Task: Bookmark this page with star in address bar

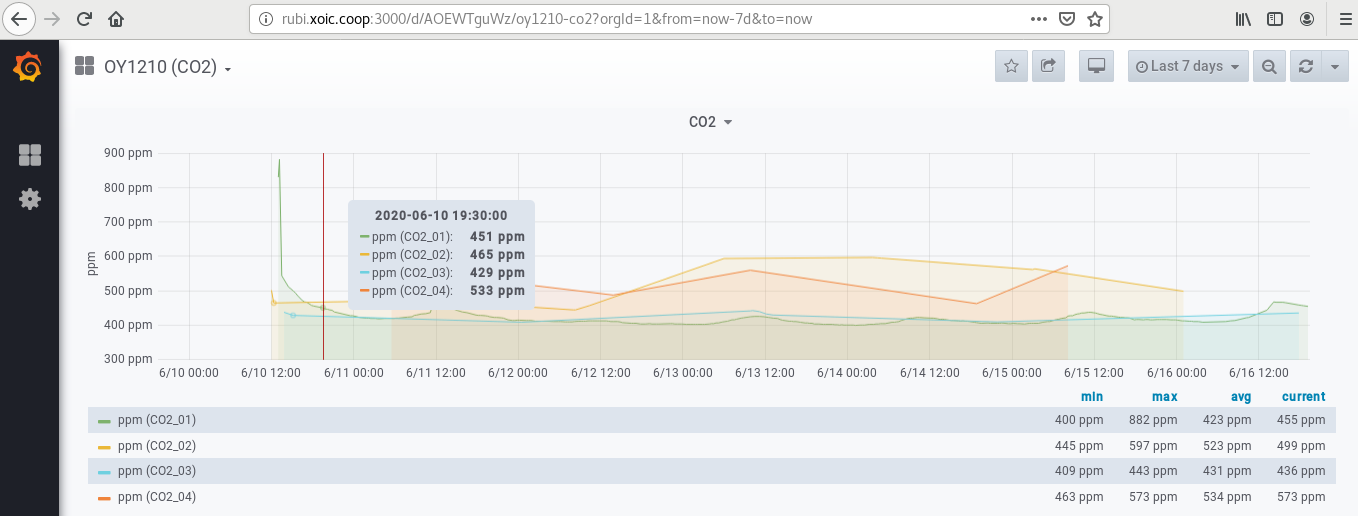Action: (1095, 18)
